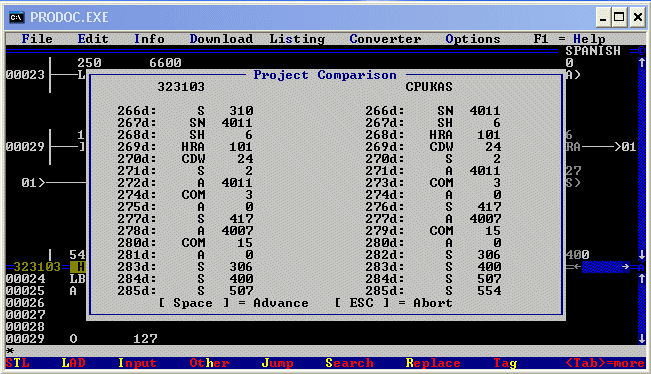Image resolution: width=651 pixels, height=374 pixels.
Task: Click line number 00026 in lower listing
Action: 25,303
